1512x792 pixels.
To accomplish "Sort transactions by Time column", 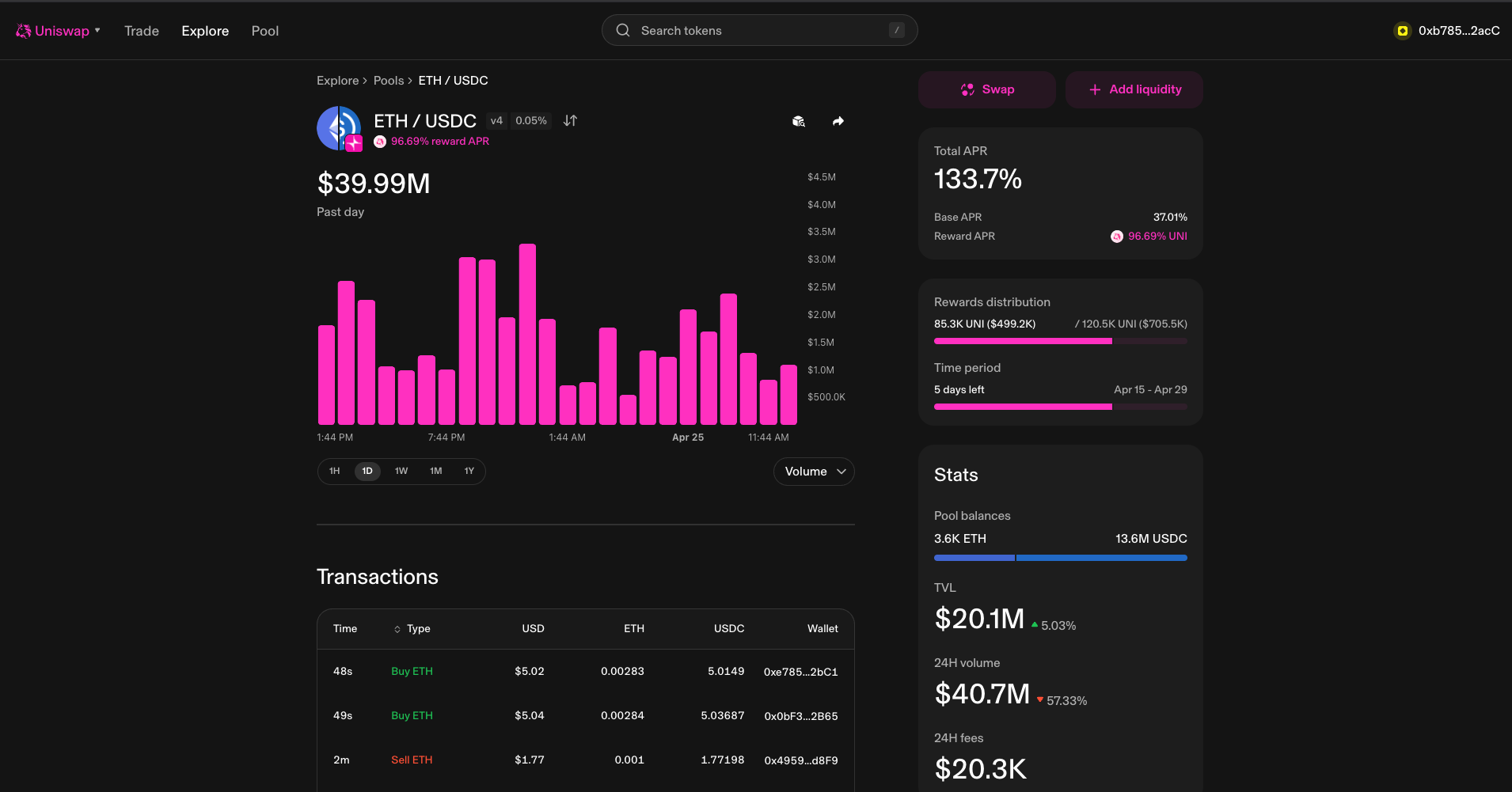I will [x=345, y=629].
